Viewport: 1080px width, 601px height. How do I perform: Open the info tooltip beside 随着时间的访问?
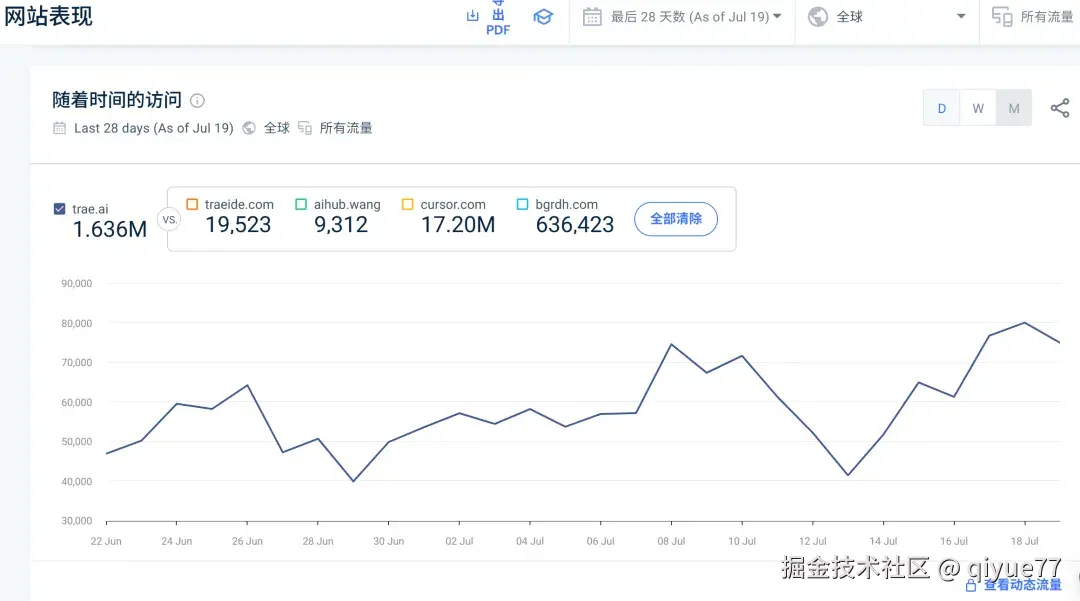tap(197, 100)
